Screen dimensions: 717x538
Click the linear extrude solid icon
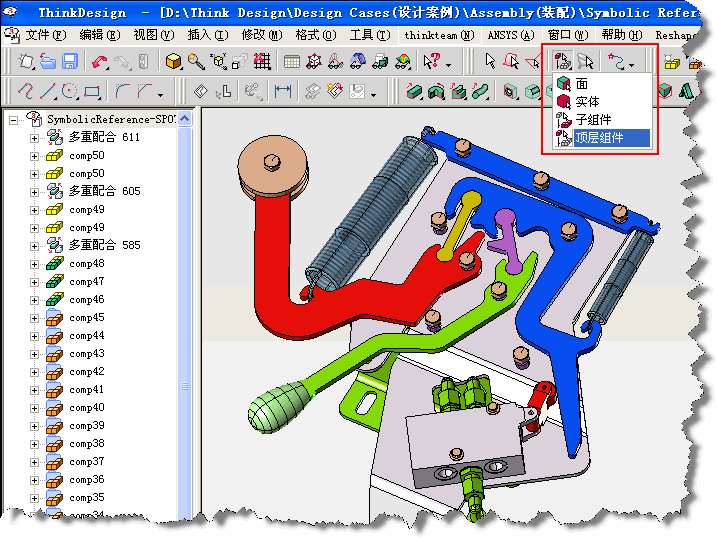click(414, 91)
